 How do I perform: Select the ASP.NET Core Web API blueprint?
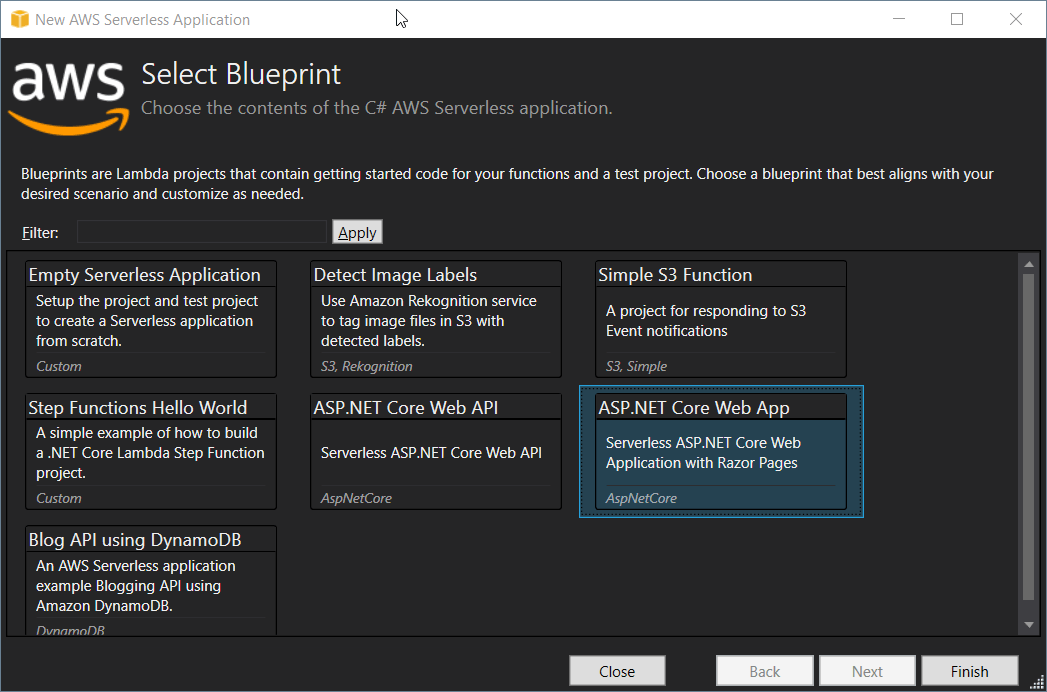point(436,451)
